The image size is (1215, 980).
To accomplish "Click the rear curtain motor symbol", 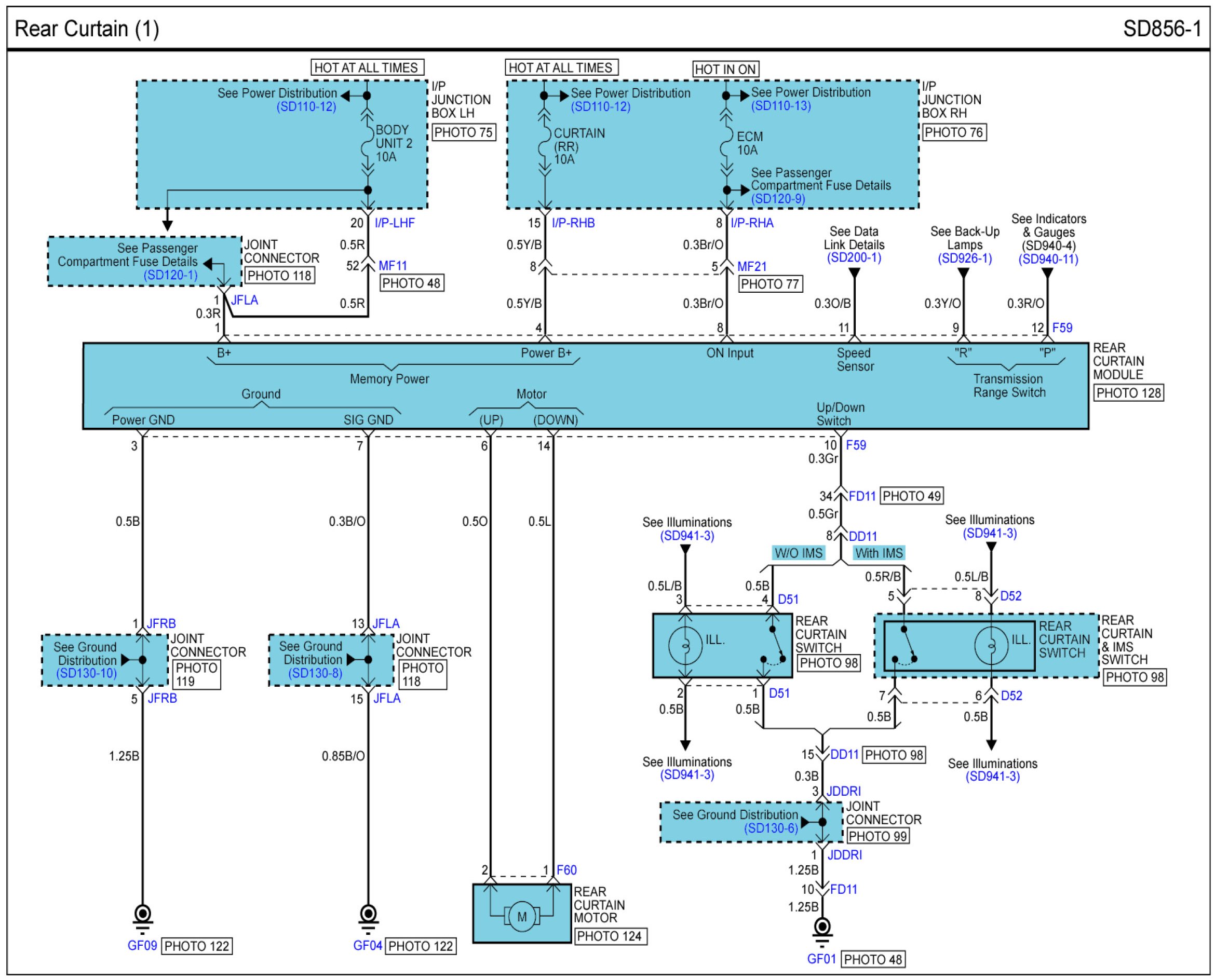I will coord(521,916).
